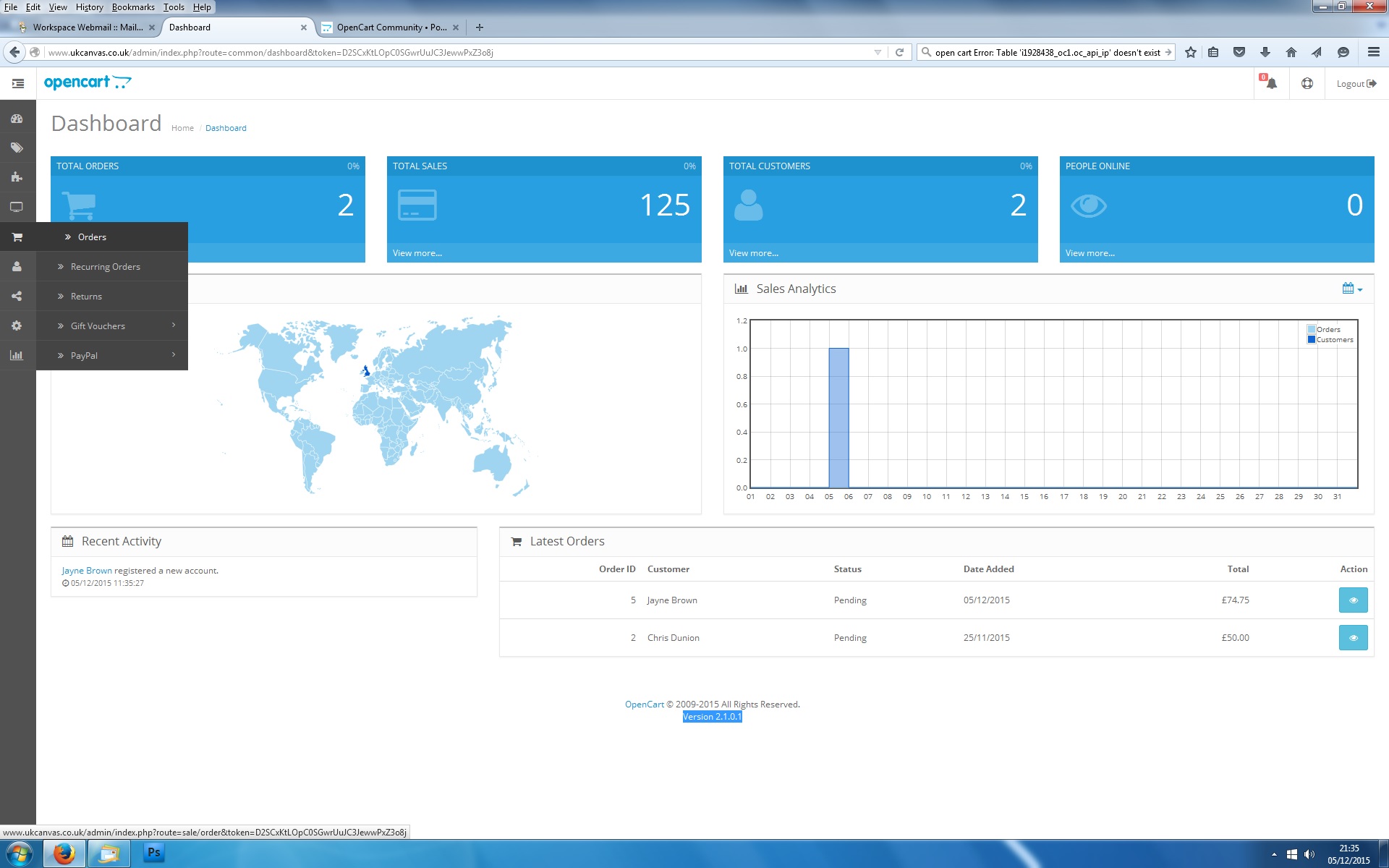Select Recurring Orders menu entry
This screenshot has height=868, width=1389.
click(112, 267)
